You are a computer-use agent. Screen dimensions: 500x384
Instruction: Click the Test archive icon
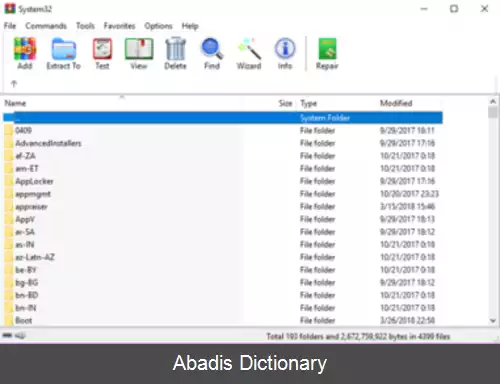point(102,49)
